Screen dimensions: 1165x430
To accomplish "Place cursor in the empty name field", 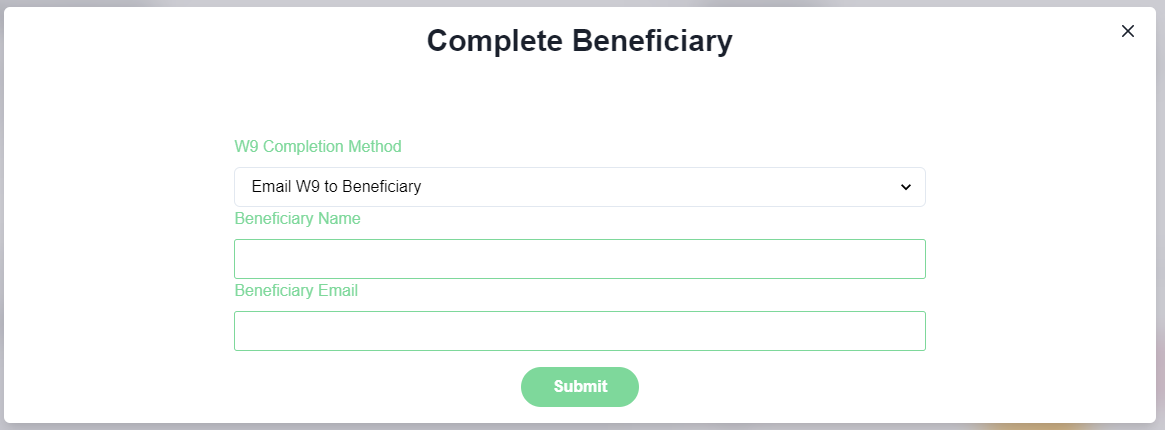I will click(x=579, y=259).
